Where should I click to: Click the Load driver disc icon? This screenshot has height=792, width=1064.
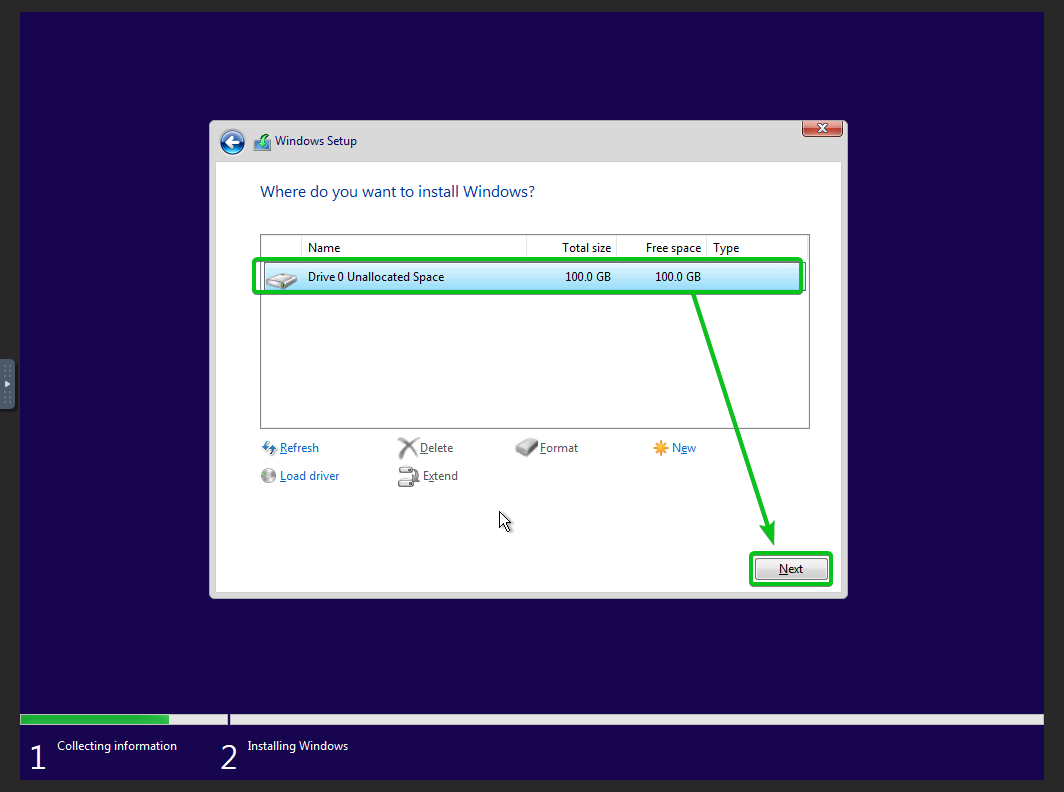point(268,476)
